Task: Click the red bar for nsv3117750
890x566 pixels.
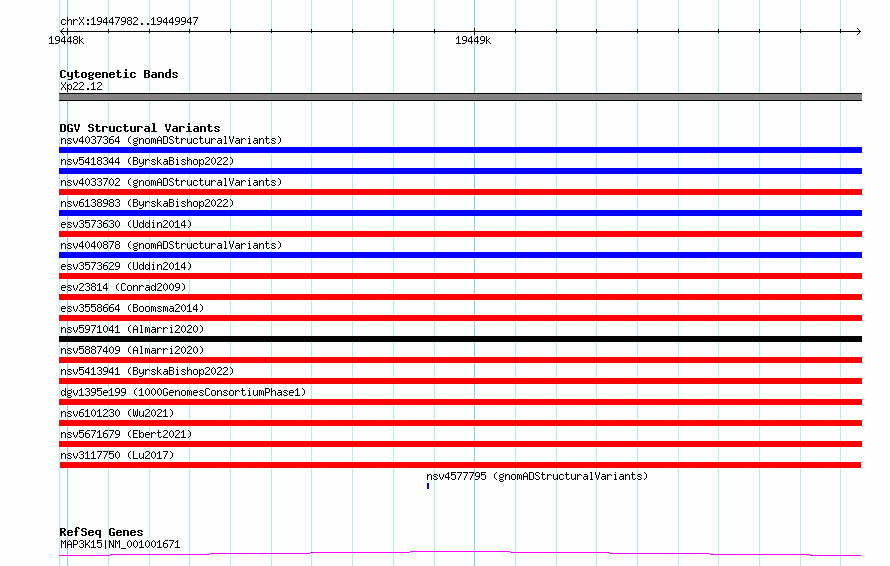Action: [460, 465]
